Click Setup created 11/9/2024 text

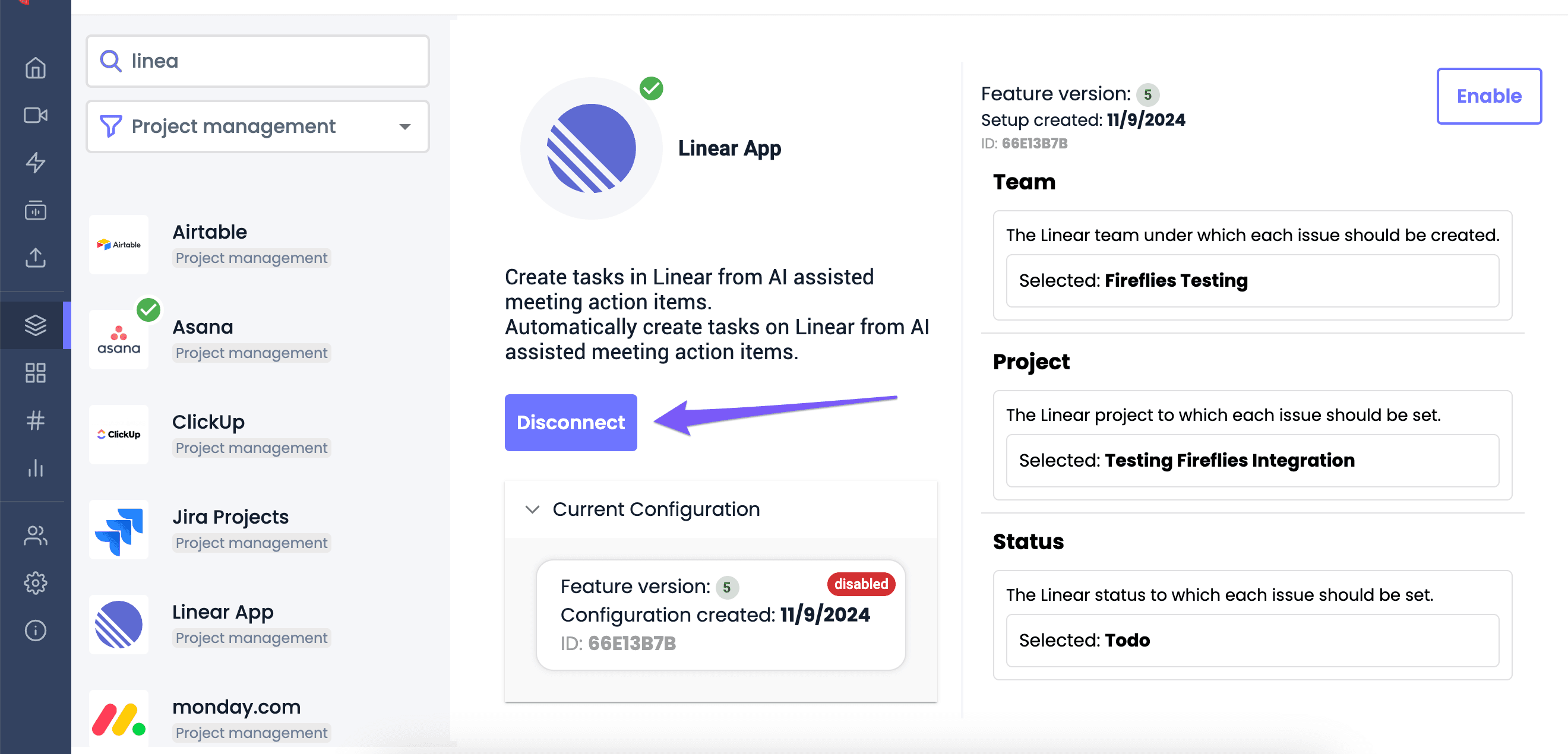pos(1083,120)
